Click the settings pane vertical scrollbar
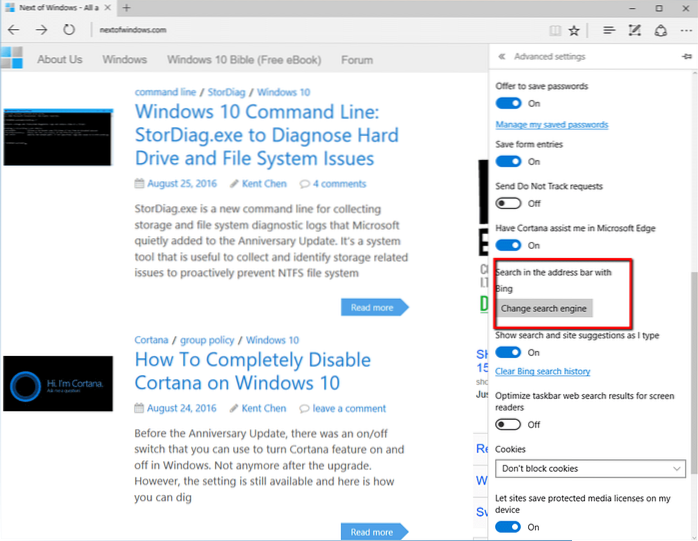Screen dimensions: 698x541 [x=692, y=300]
